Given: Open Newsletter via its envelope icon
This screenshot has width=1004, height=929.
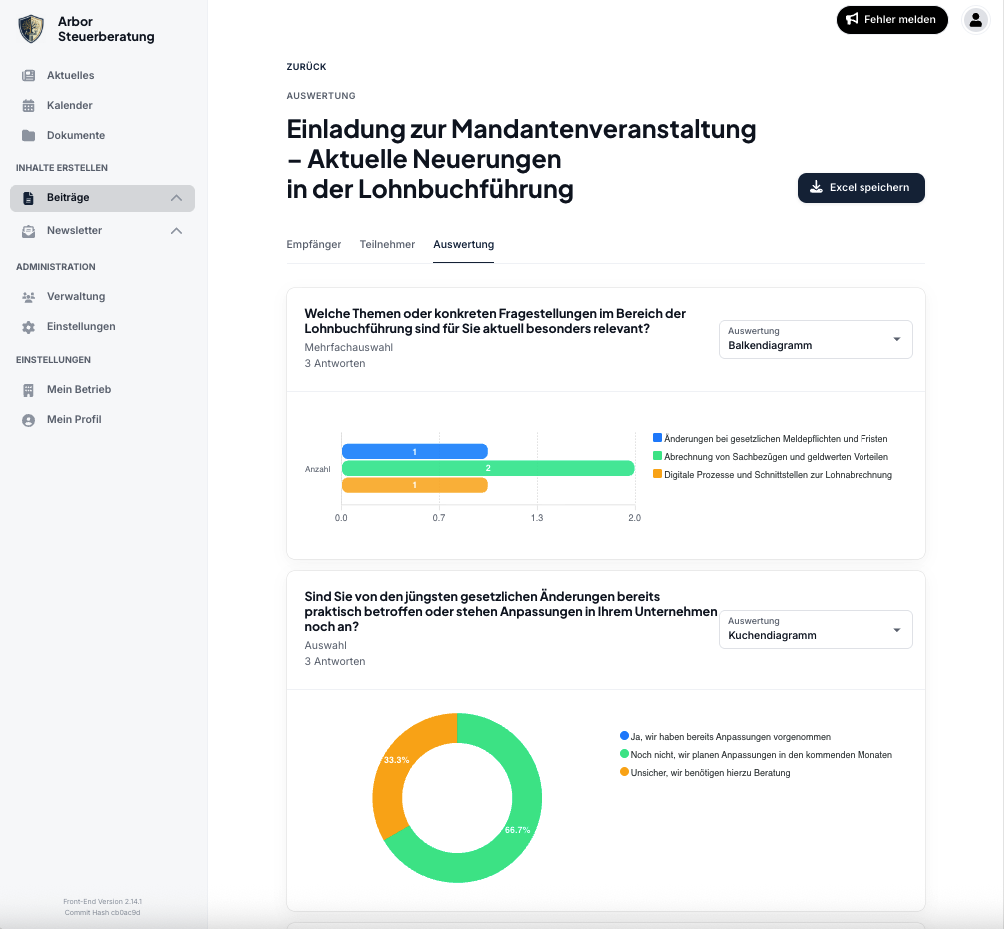Looking at the screenshot, I should tap(29, 230).
